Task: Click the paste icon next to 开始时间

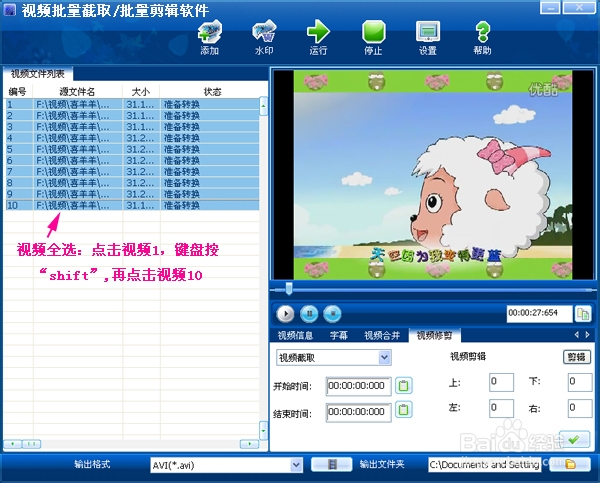Action: tap(403, 385)
